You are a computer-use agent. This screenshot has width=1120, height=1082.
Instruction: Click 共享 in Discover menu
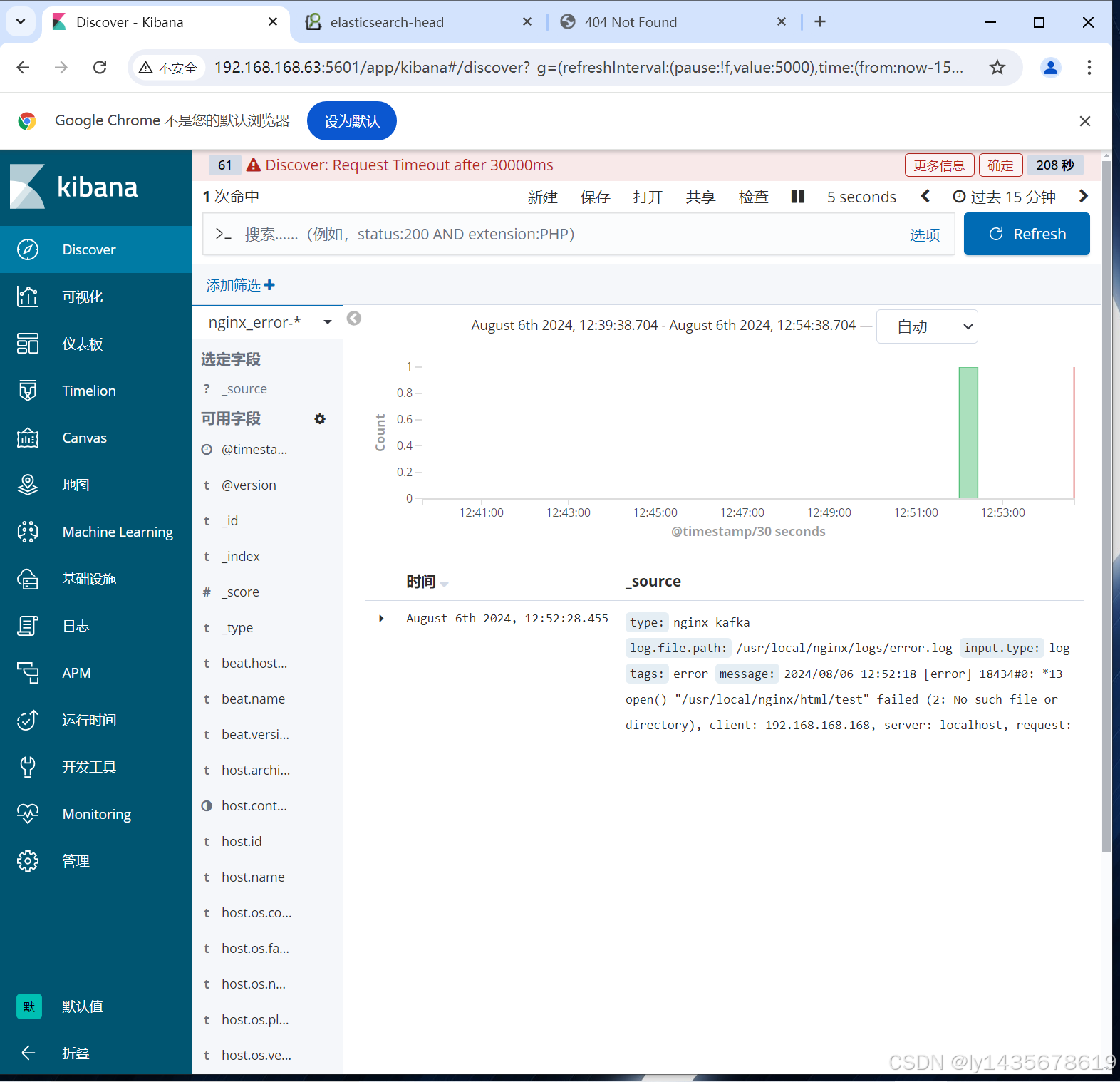pos(700,197)
